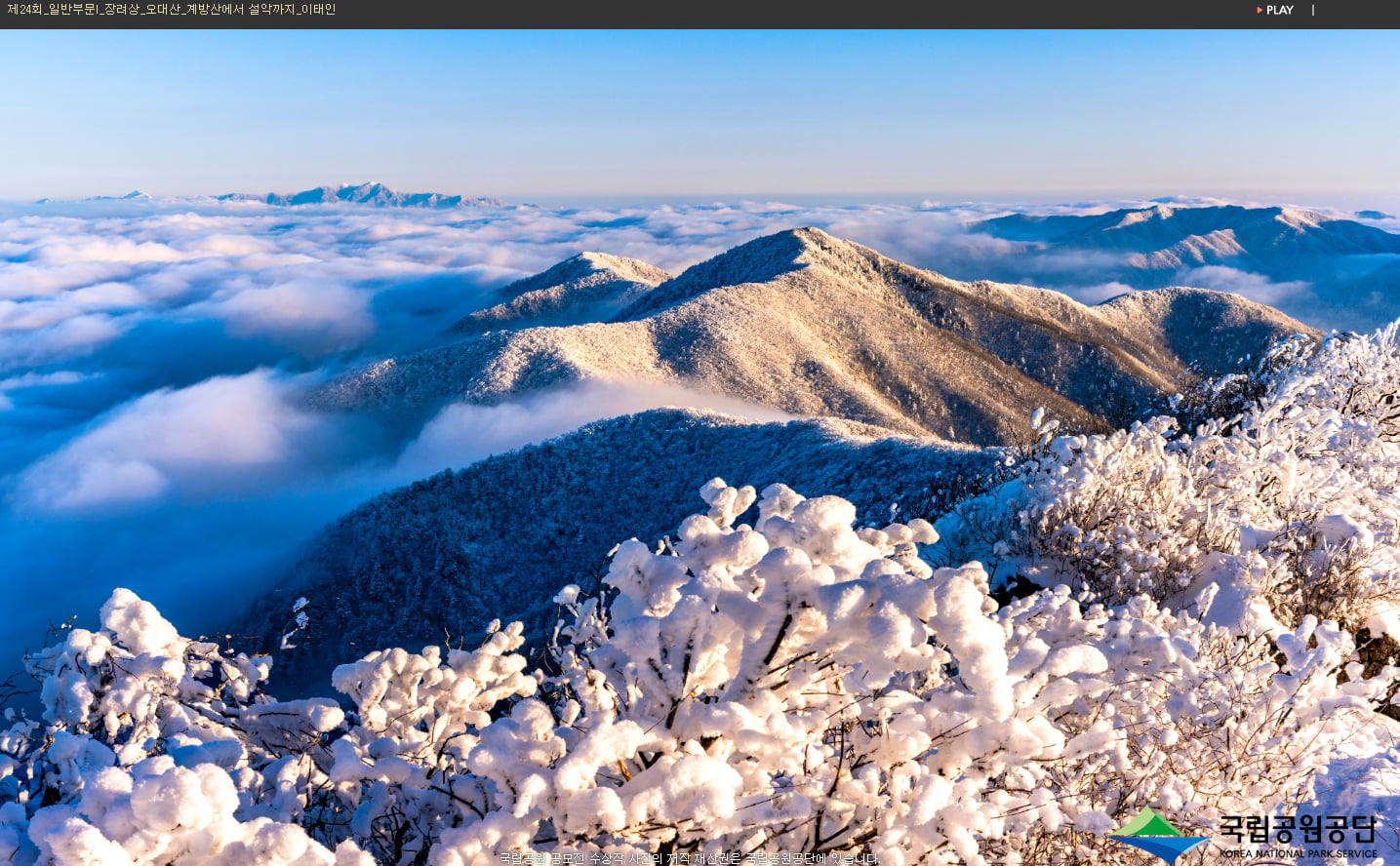Click the clear blue sky area
This screenshot has width=1400, height=866.
(x=683, y=107)
